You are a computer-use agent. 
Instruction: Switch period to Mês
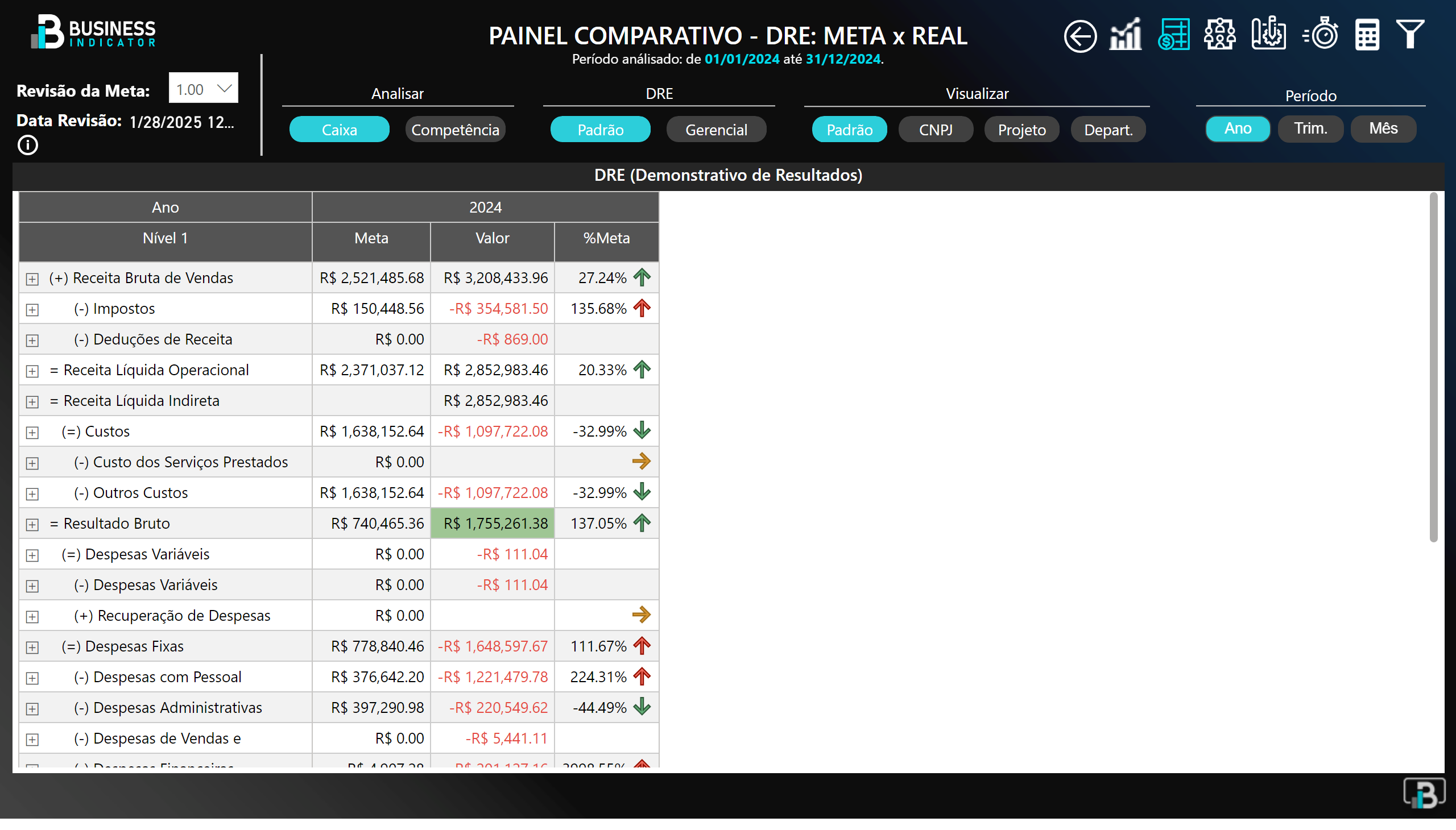[1383, 129]
